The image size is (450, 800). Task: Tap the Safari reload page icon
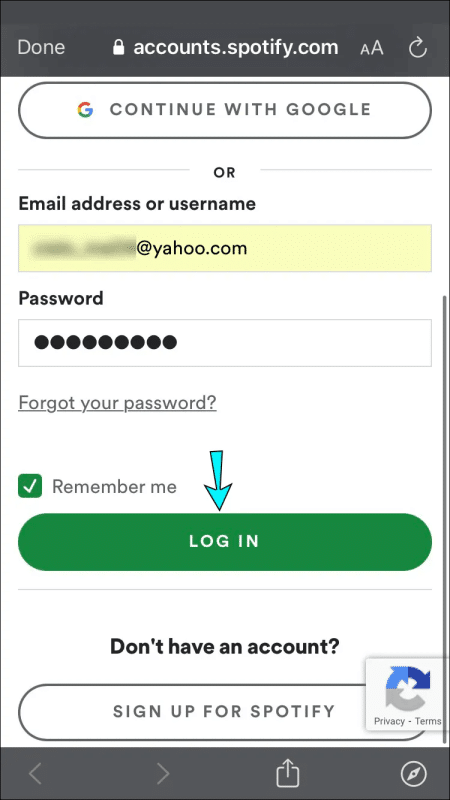[x=418, y=48]
